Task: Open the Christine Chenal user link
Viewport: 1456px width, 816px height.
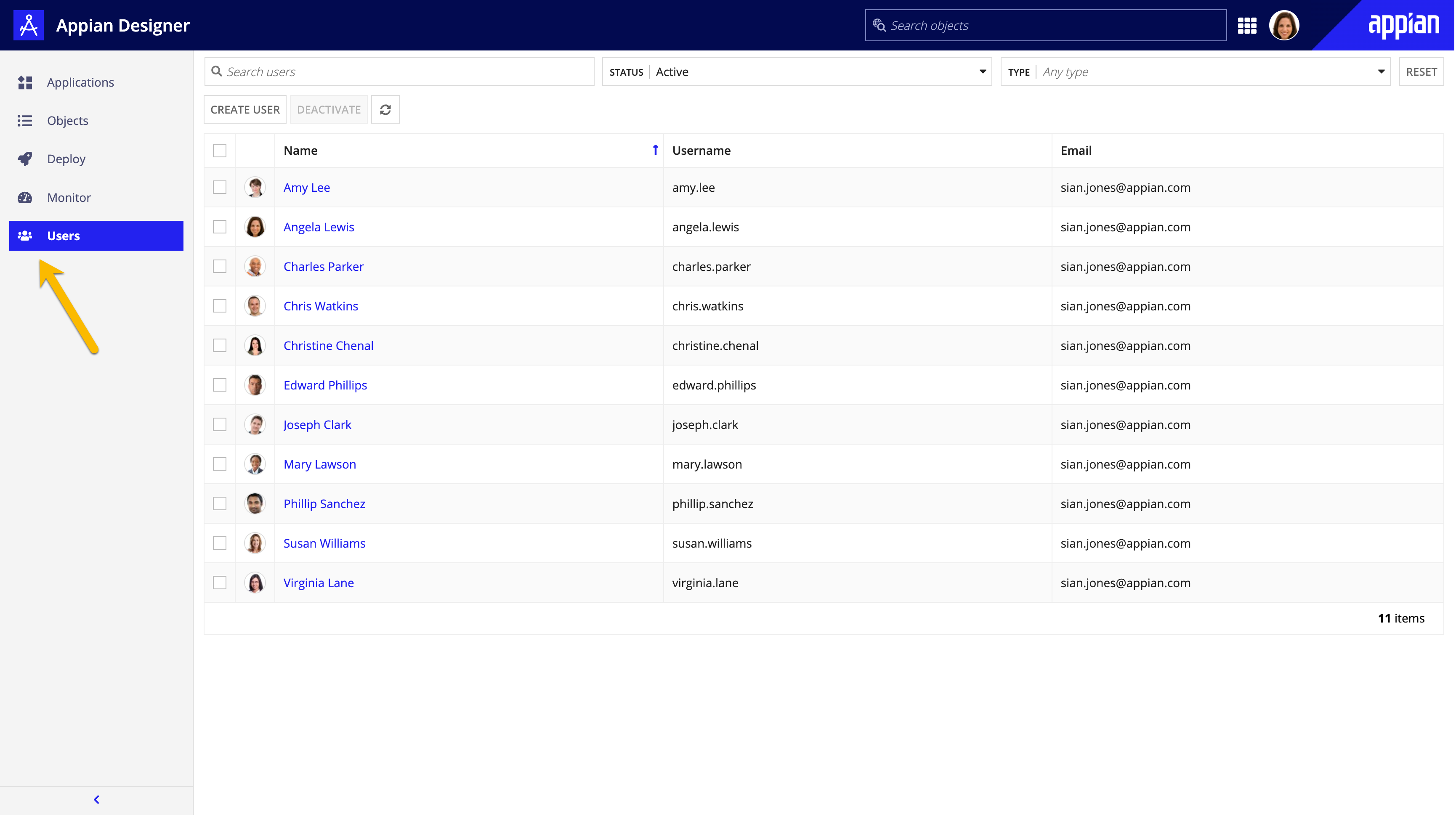Action: click(x=329, y=345)
